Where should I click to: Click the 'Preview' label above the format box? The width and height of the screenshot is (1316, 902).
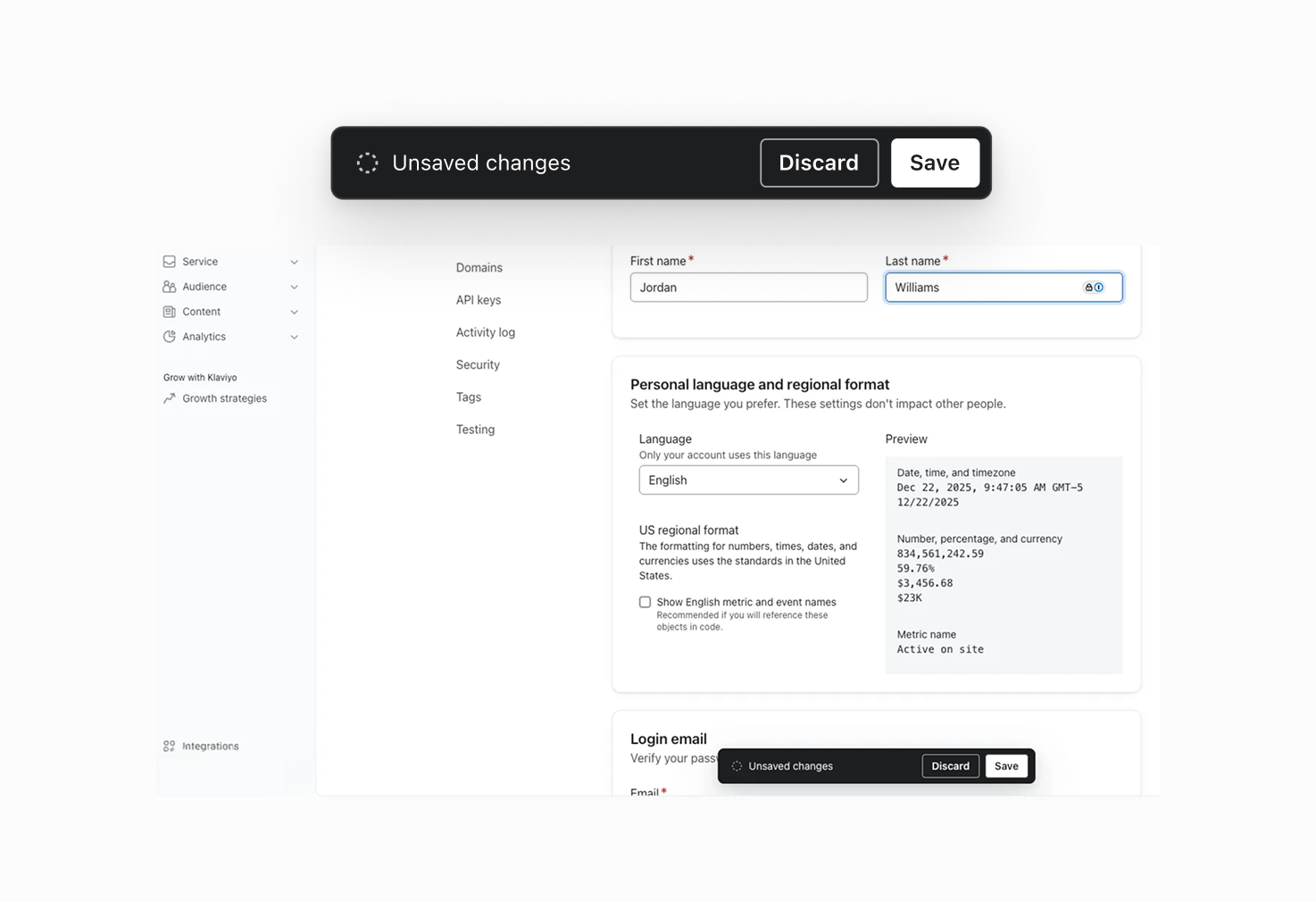click(x=906, y=439)
